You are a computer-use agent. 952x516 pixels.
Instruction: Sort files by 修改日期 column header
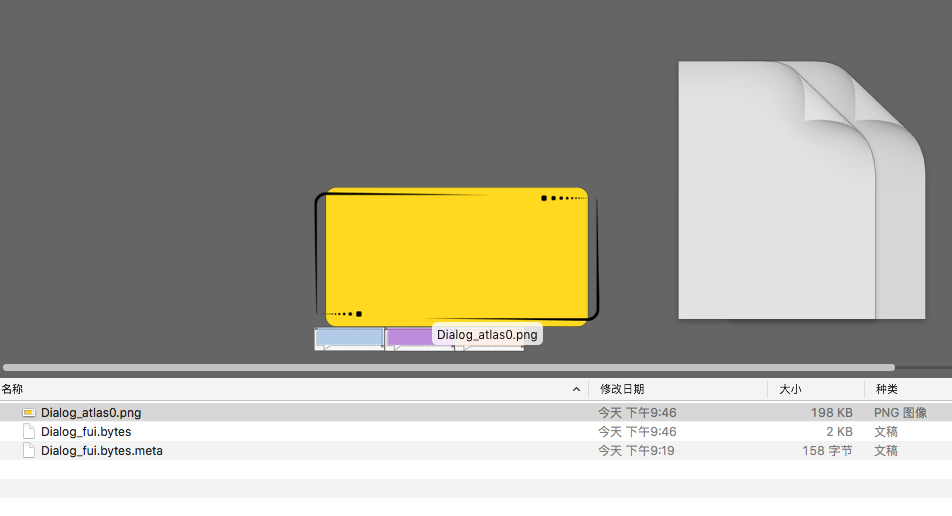tap(621, 389)
